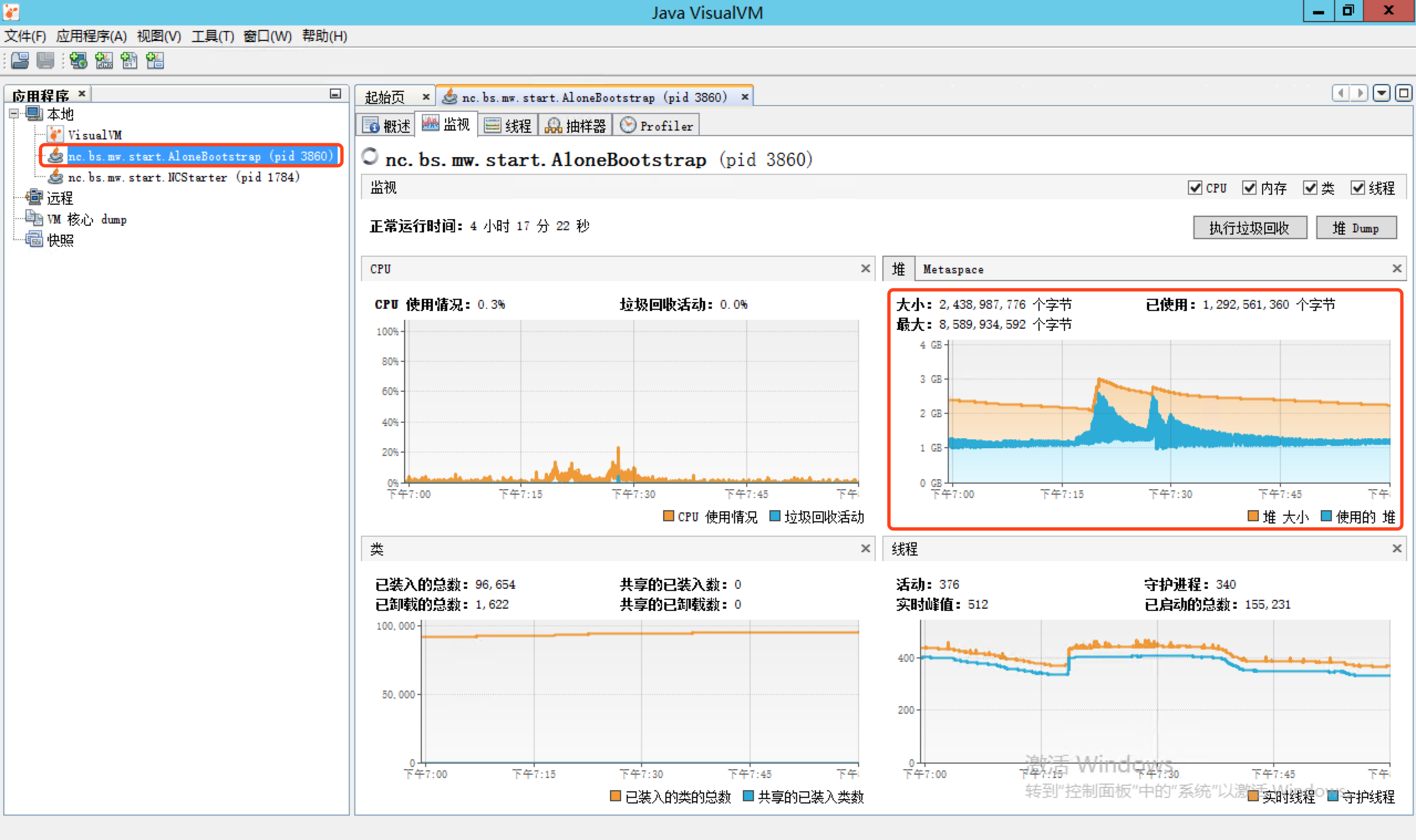Viewport: 1416px width, 840px height.
Task: Click the 堆 大小 legend swatch
Action: [x=1253, y=516]
